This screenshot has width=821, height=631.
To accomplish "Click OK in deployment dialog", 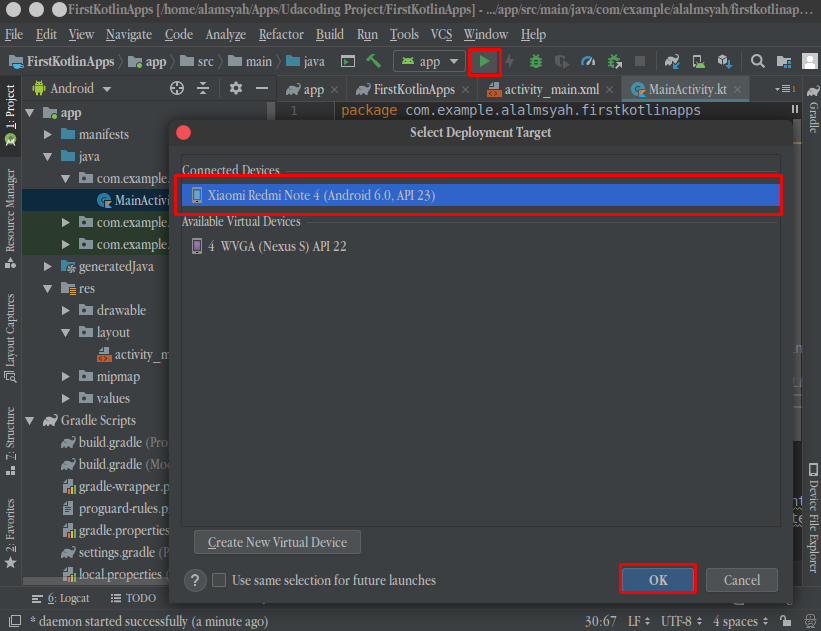I will (x=658, y=580).
